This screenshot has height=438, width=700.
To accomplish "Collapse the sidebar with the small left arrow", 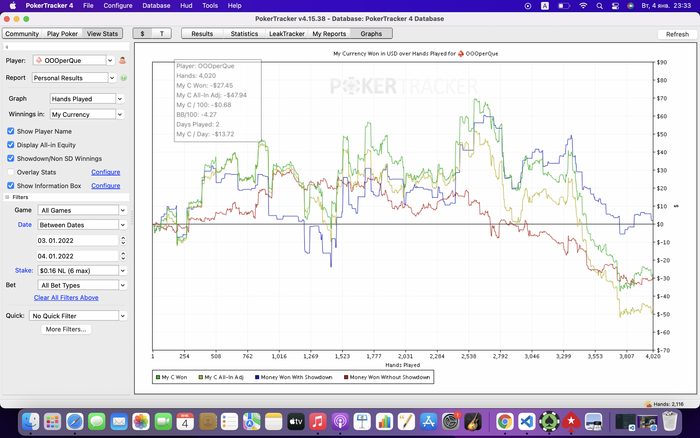I will coord(7,47).
